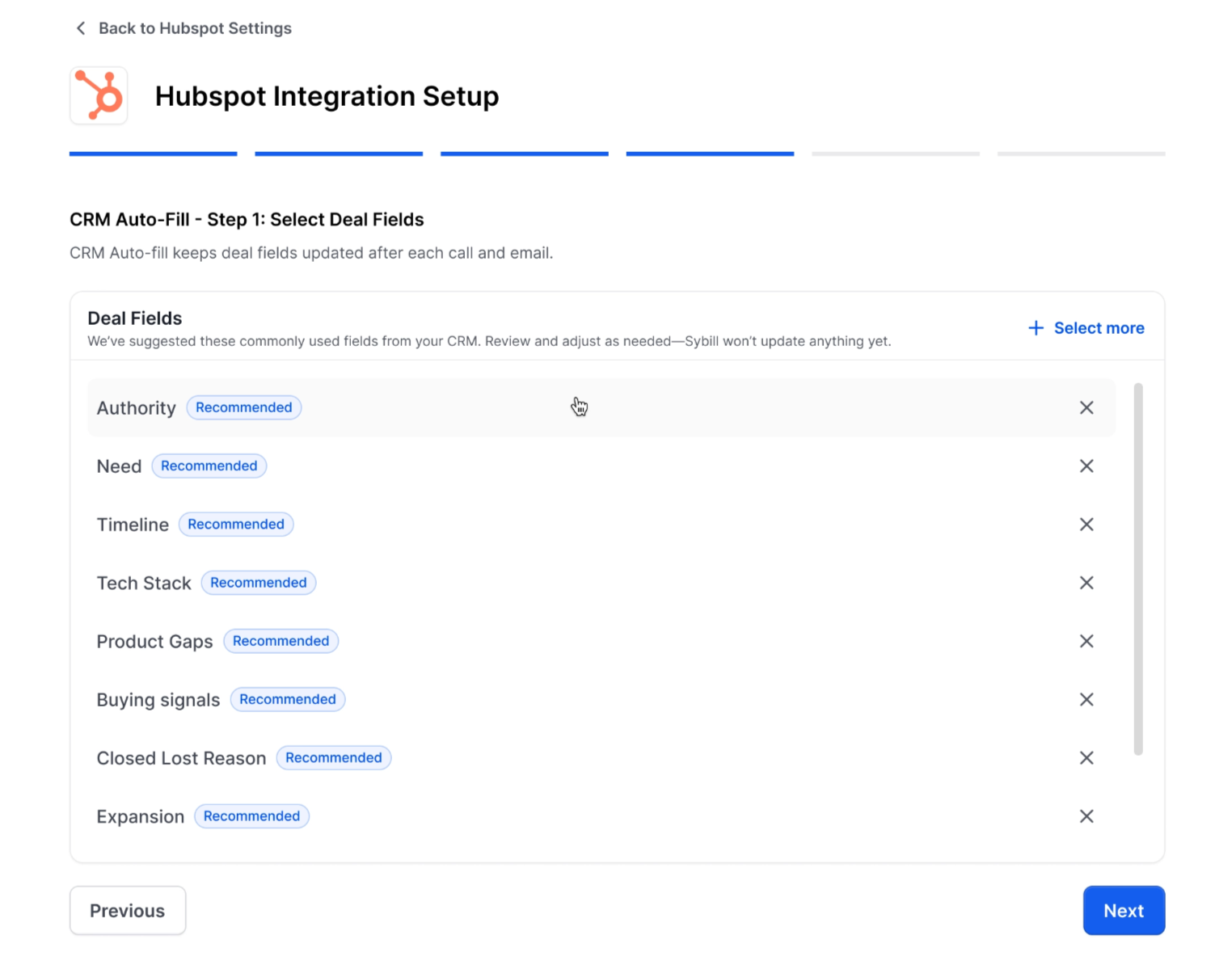1232x961 pixels.
Task: Go to the Previous step
Action: pyautogui.click(x=128, y=911)
